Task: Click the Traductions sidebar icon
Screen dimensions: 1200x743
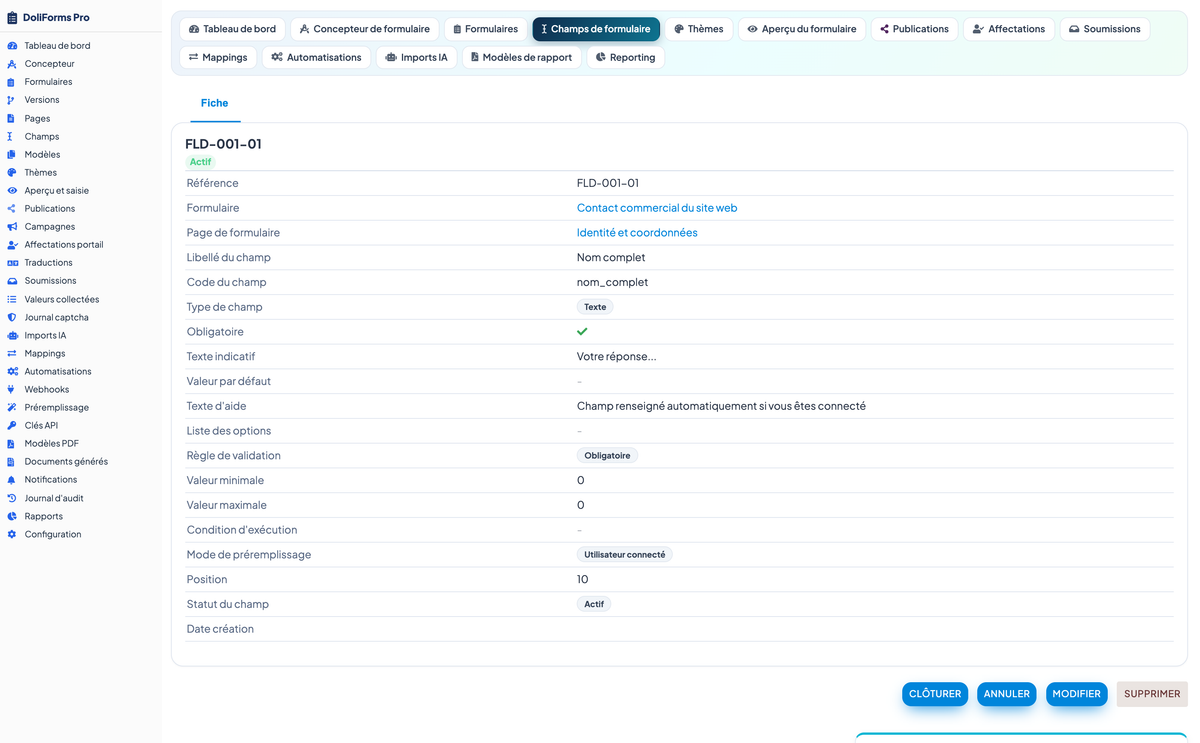Action: pyautogui.click(x=12, y=263)
